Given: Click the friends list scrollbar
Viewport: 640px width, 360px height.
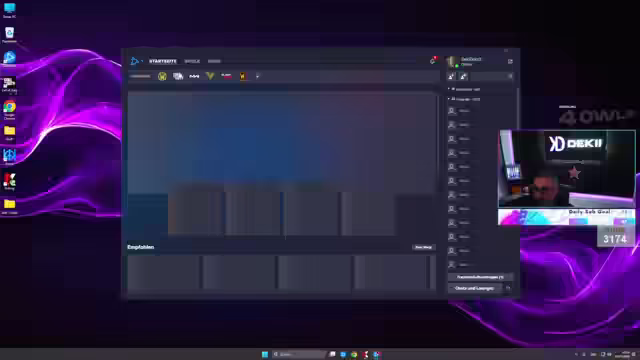Looking at the screenshot, I should point(518,108).
